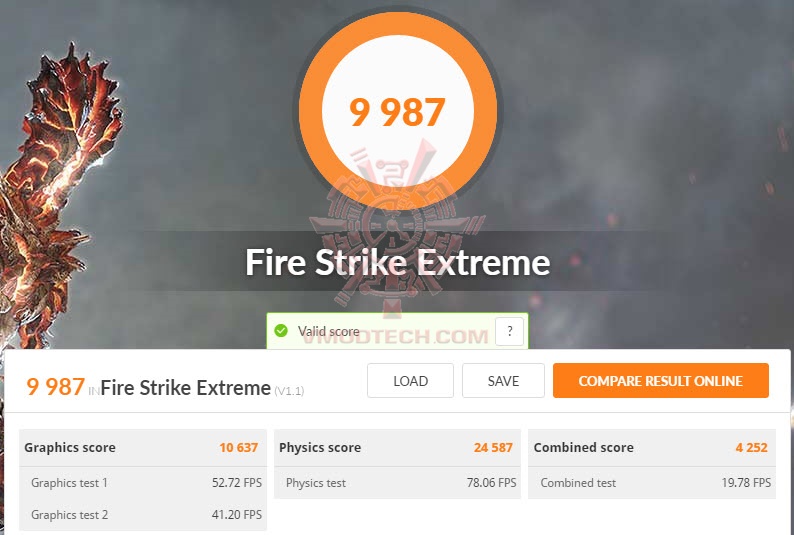This screenshot has height=535, width=794.
Task: Click the Graphics test 1 row
Action: point(143,482)
